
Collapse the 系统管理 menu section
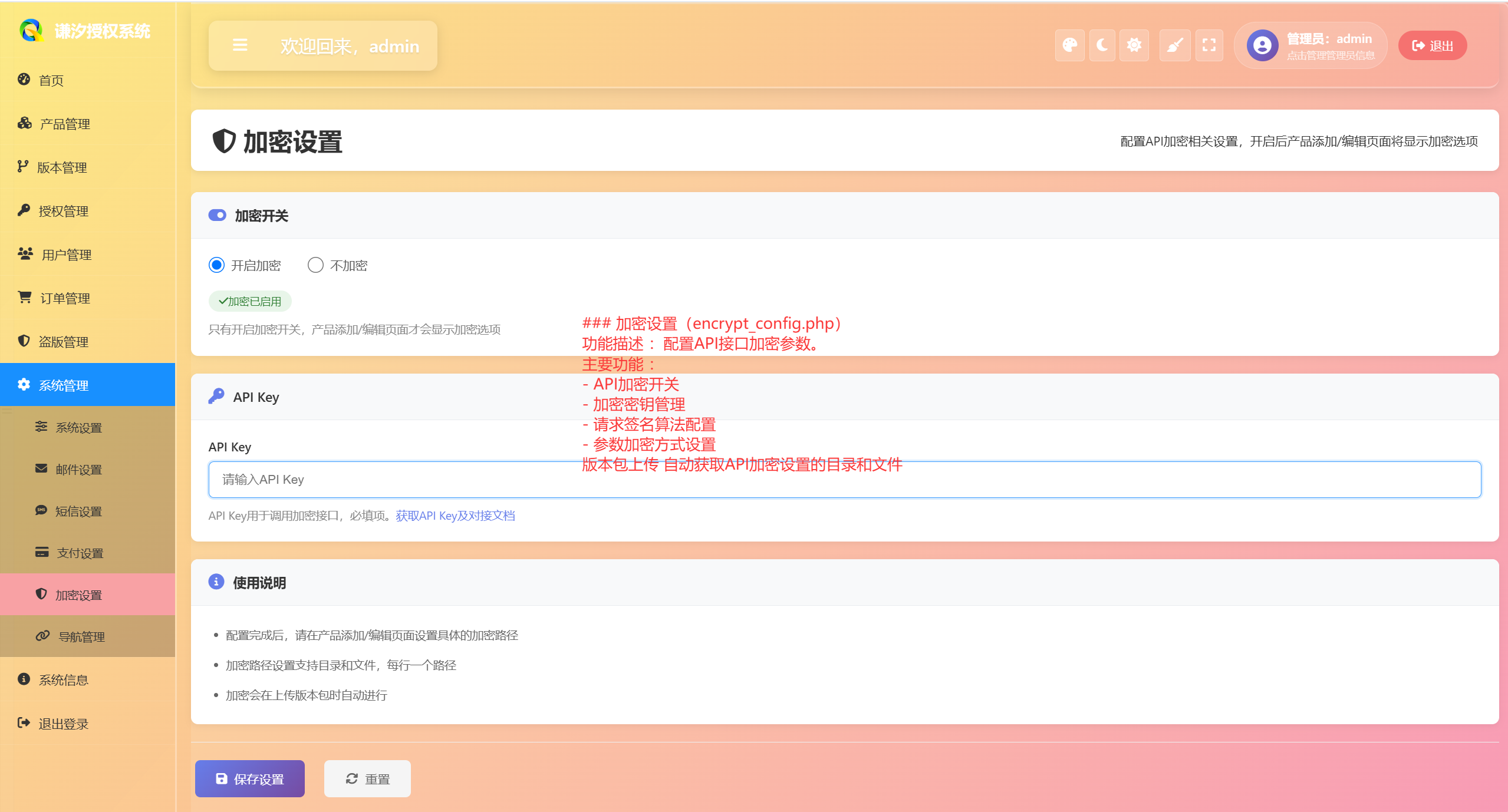[x=87, y=385]
